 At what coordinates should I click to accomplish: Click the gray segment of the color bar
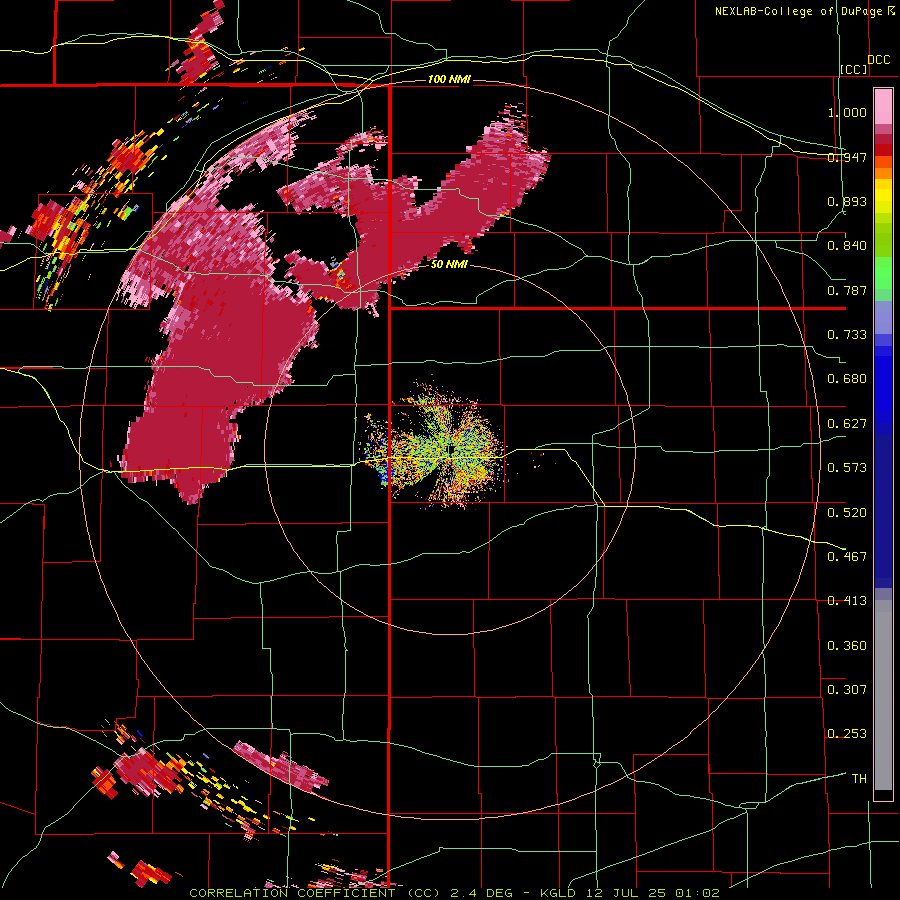tap(883, 695)
